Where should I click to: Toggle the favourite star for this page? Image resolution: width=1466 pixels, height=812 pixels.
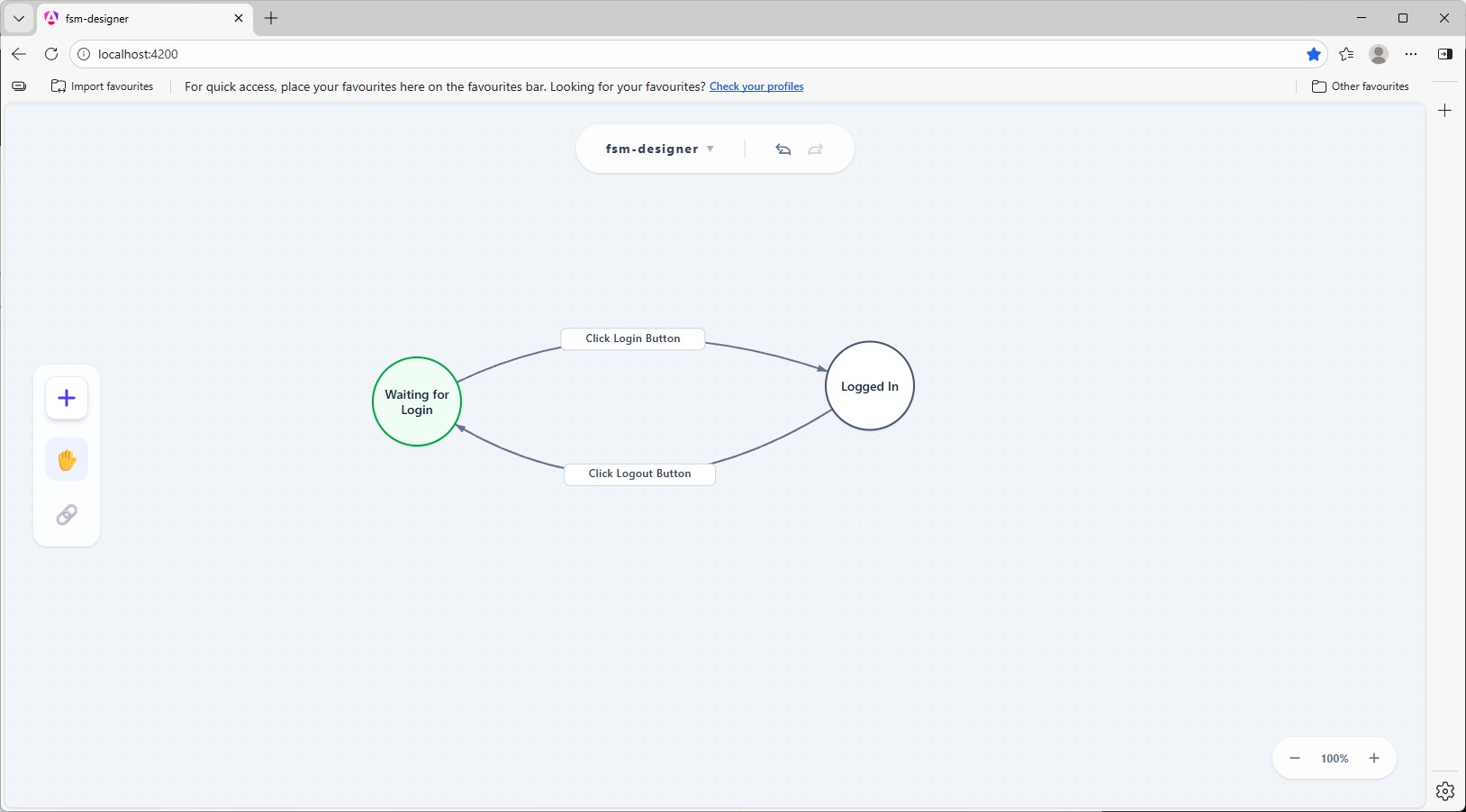click(x=1314, y=54)
